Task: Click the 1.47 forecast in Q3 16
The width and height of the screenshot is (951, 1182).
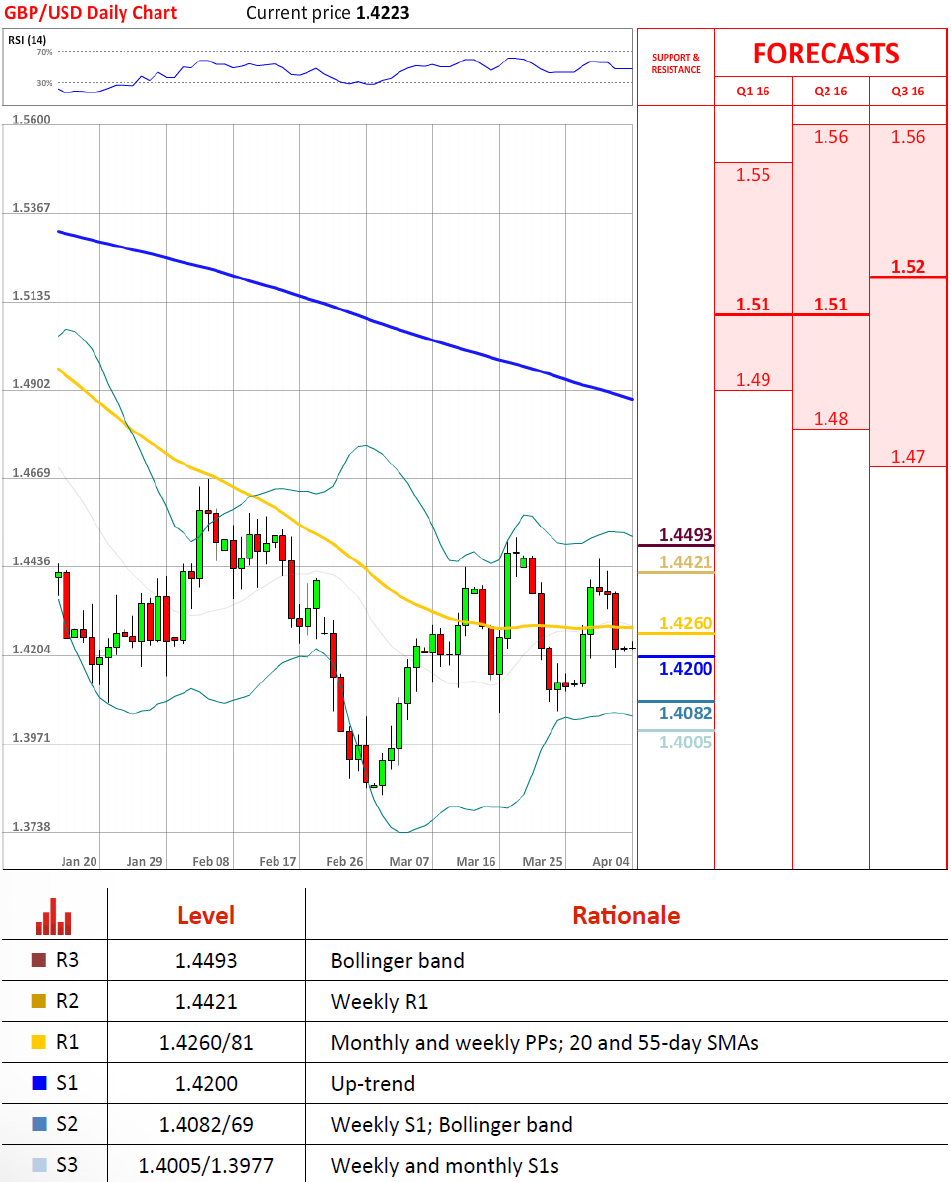Action: click(x=907, y=457)
